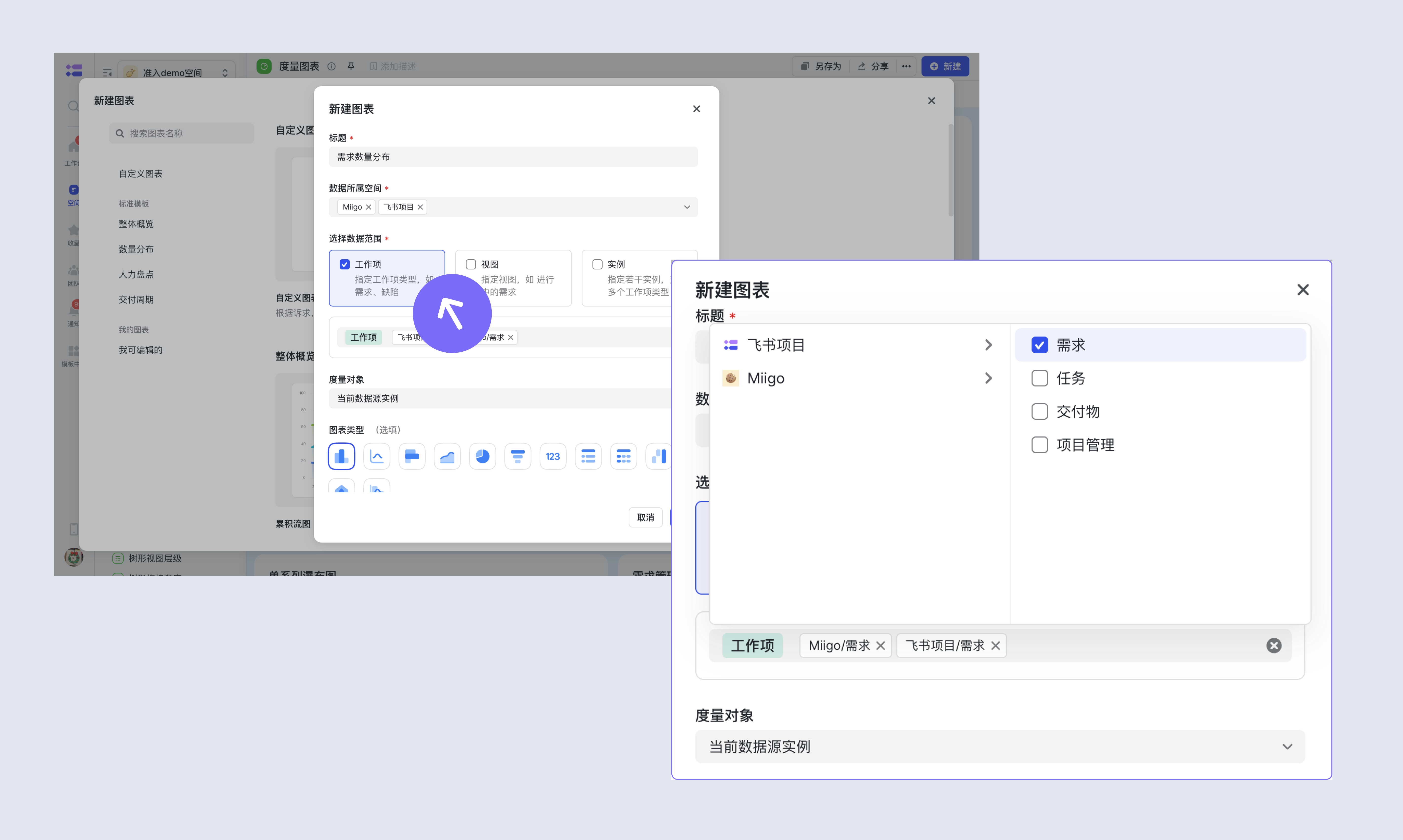Expand the Miigo row chevron
1403x840 pixels.
pos(989,378)
